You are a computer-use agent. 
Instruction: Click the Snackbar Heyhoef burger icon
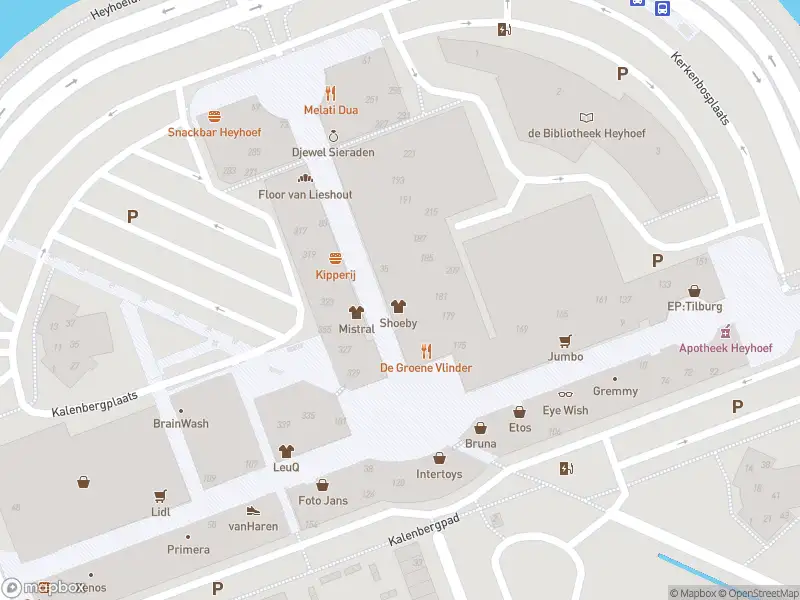(x=214, y=116)
